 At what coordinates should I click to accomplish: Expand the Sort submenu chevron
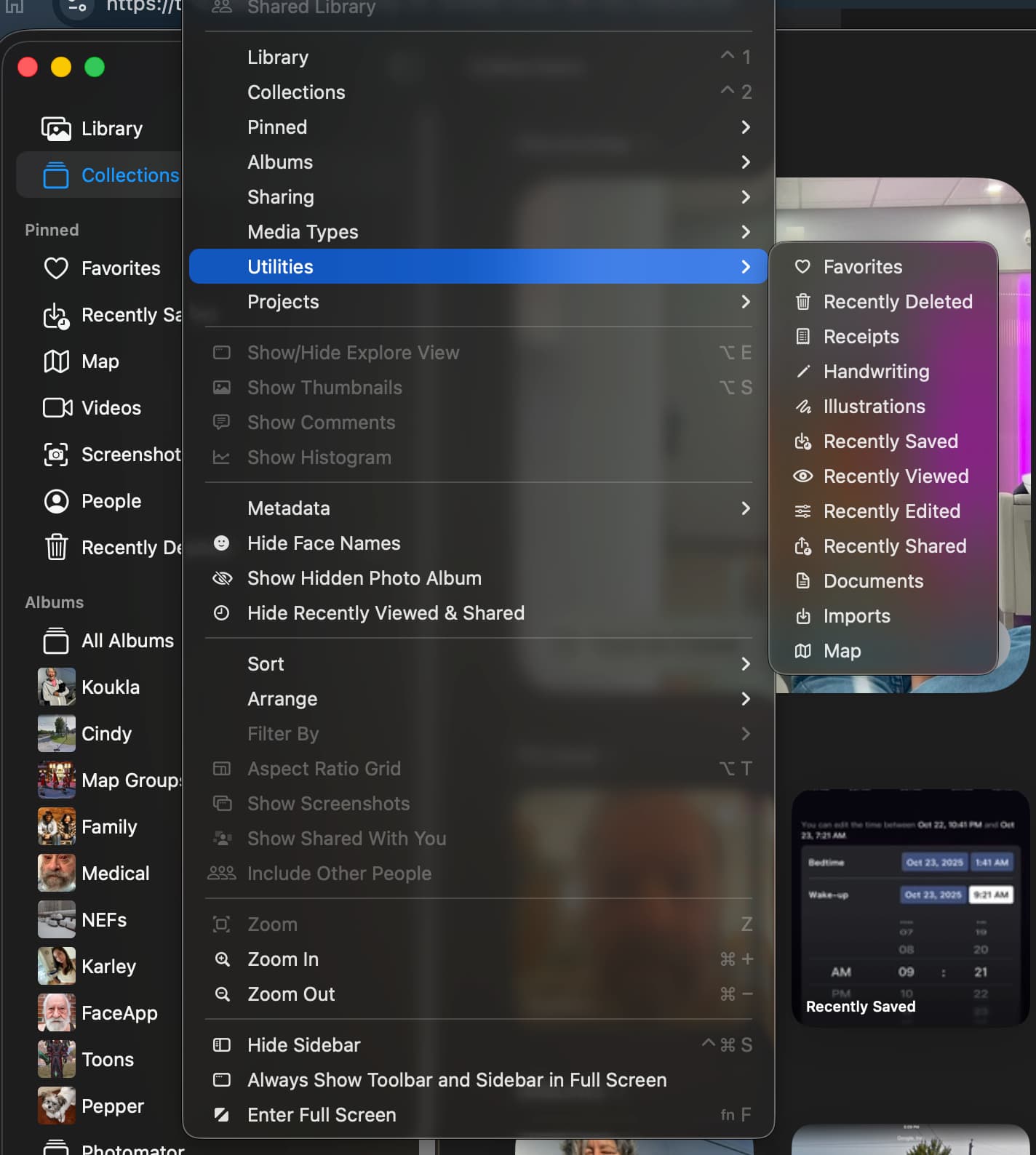(x=745, y=664)
